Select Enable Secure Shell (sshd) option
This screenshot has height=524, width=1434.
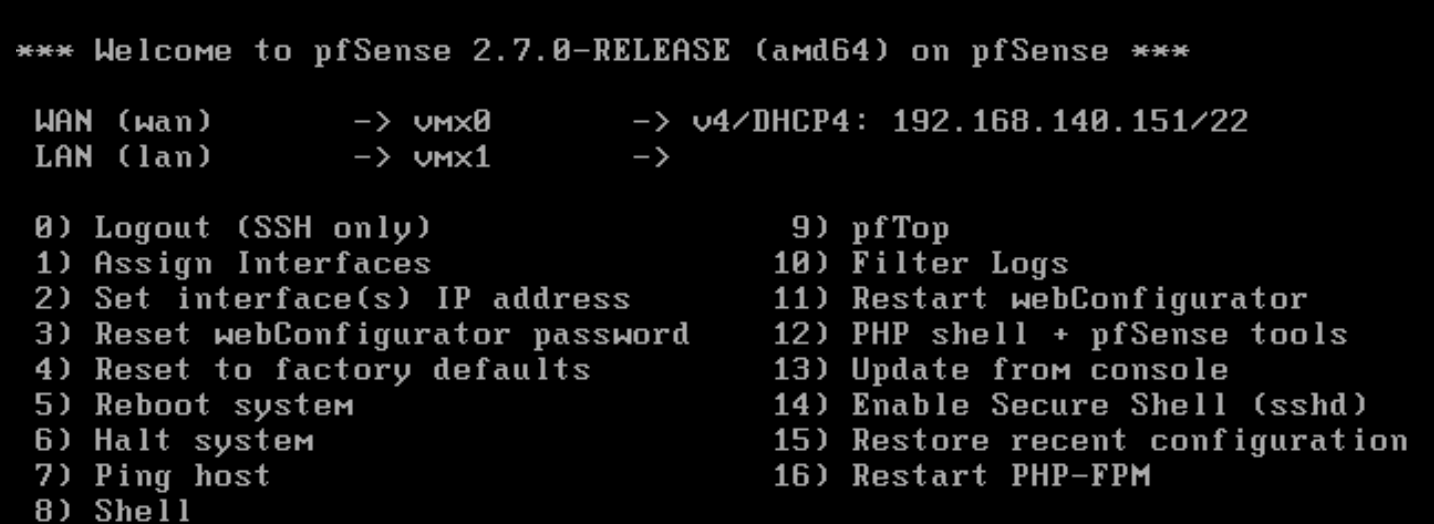coord(1070,405)
